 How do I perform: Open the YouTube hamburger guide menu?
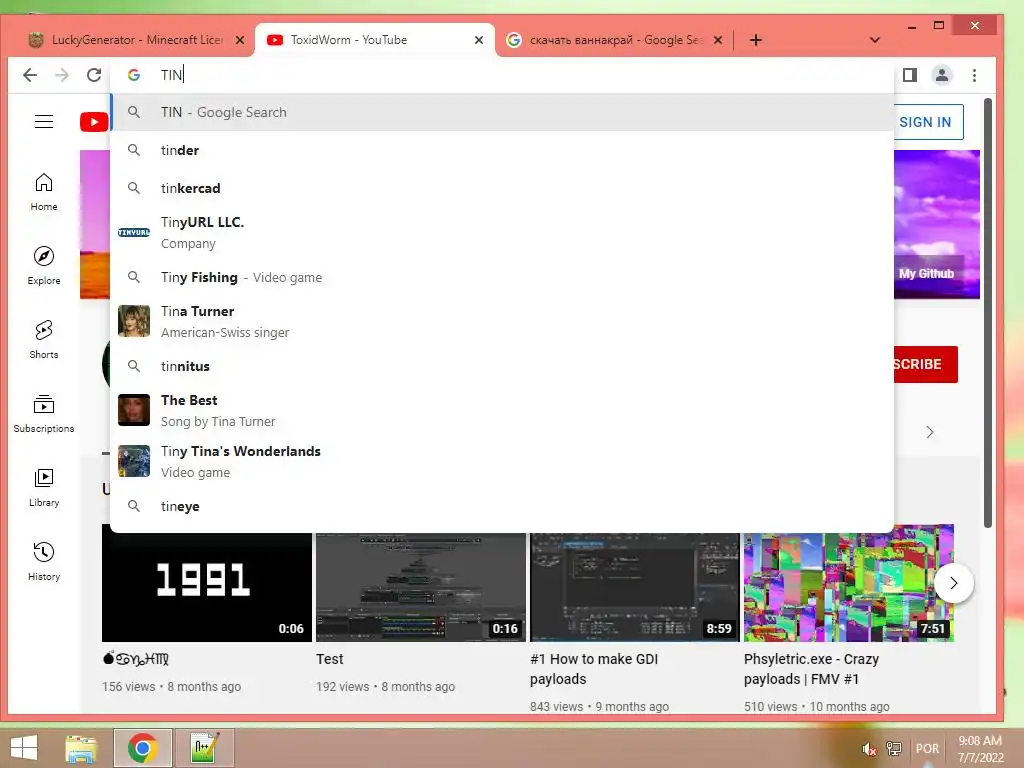pos(44,121)
